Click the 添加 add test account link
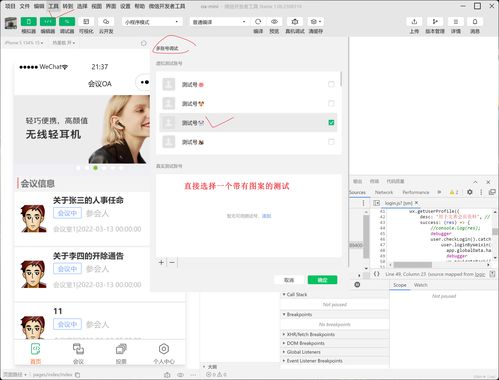 click(267, 216)
